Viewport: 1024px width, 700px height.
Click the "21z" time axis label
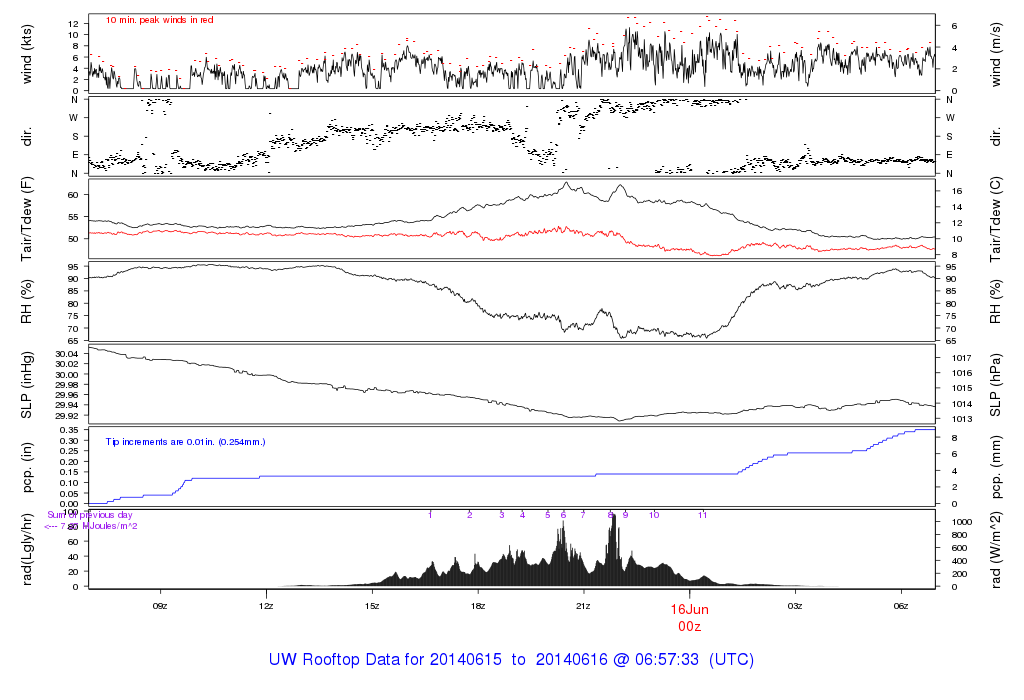[x=583, y=606]
